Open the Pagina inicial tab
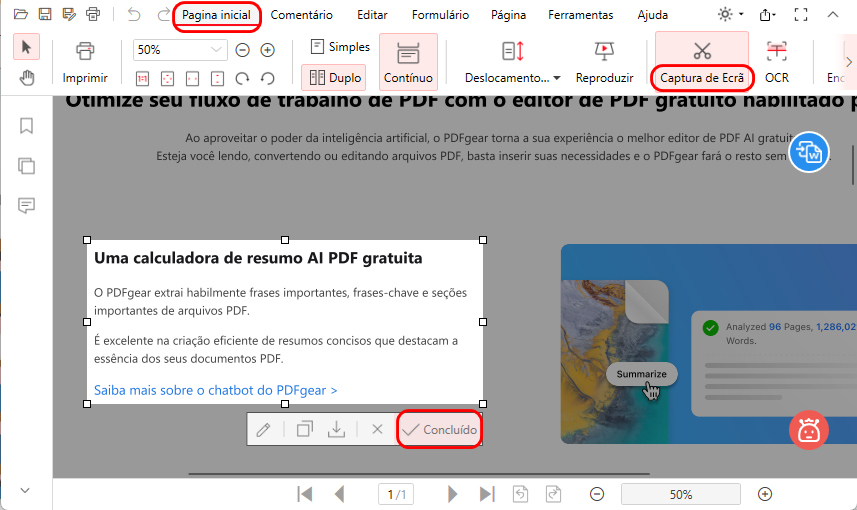 (216, 15)
